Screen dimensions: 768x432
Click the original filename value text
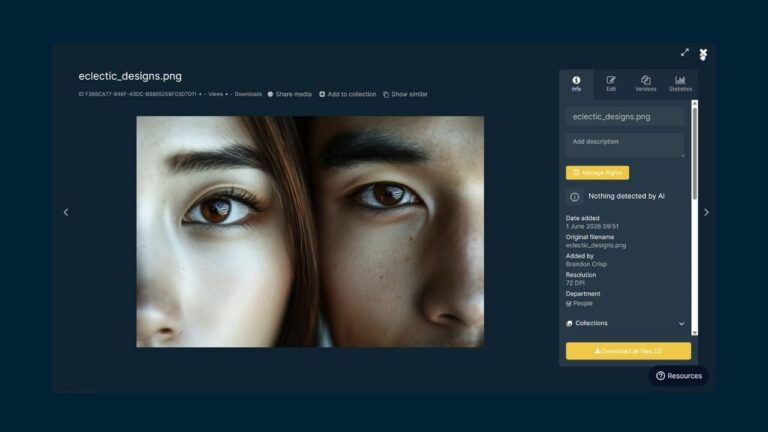click(x=596, y=245)
